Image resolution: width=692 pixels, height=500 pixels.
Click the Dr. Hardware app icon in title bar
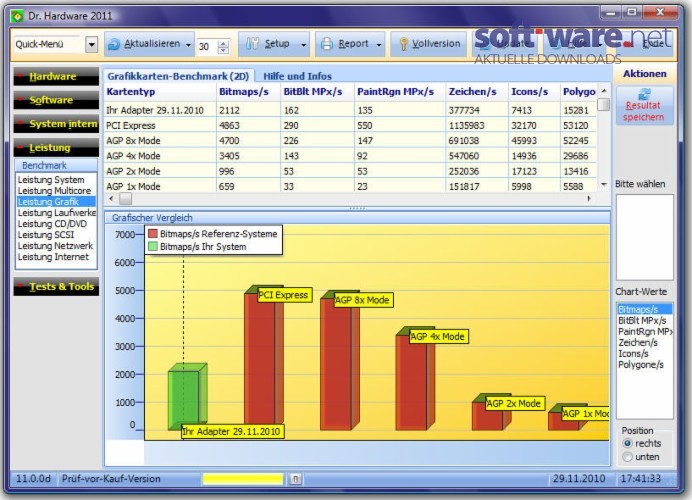coord(17,16)
